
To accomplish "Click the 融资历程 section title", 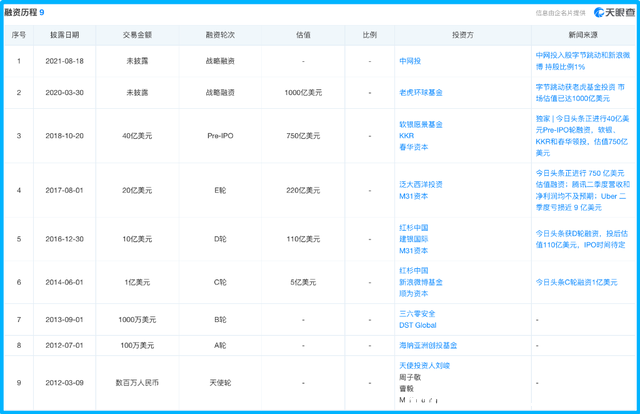I will (x=21, y=12).
